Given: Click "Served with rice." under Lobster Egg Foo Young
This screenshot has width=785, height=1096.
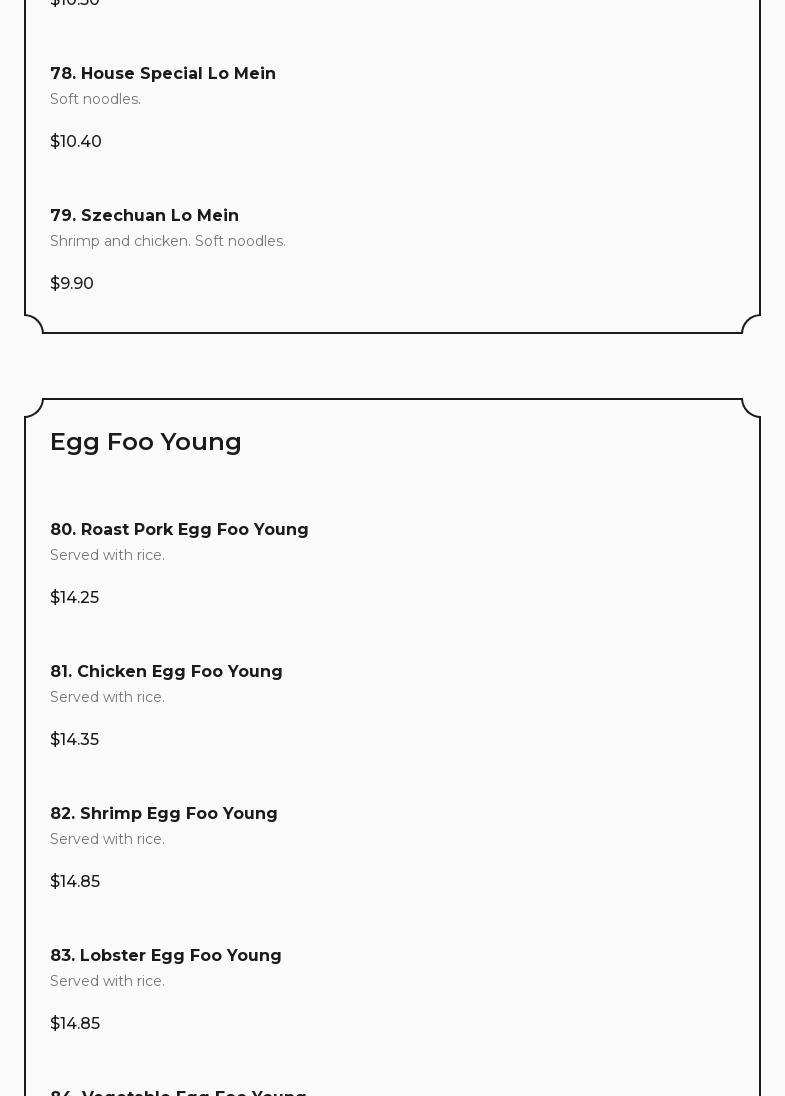Looking at the screenshot, I should pos(108,981).
